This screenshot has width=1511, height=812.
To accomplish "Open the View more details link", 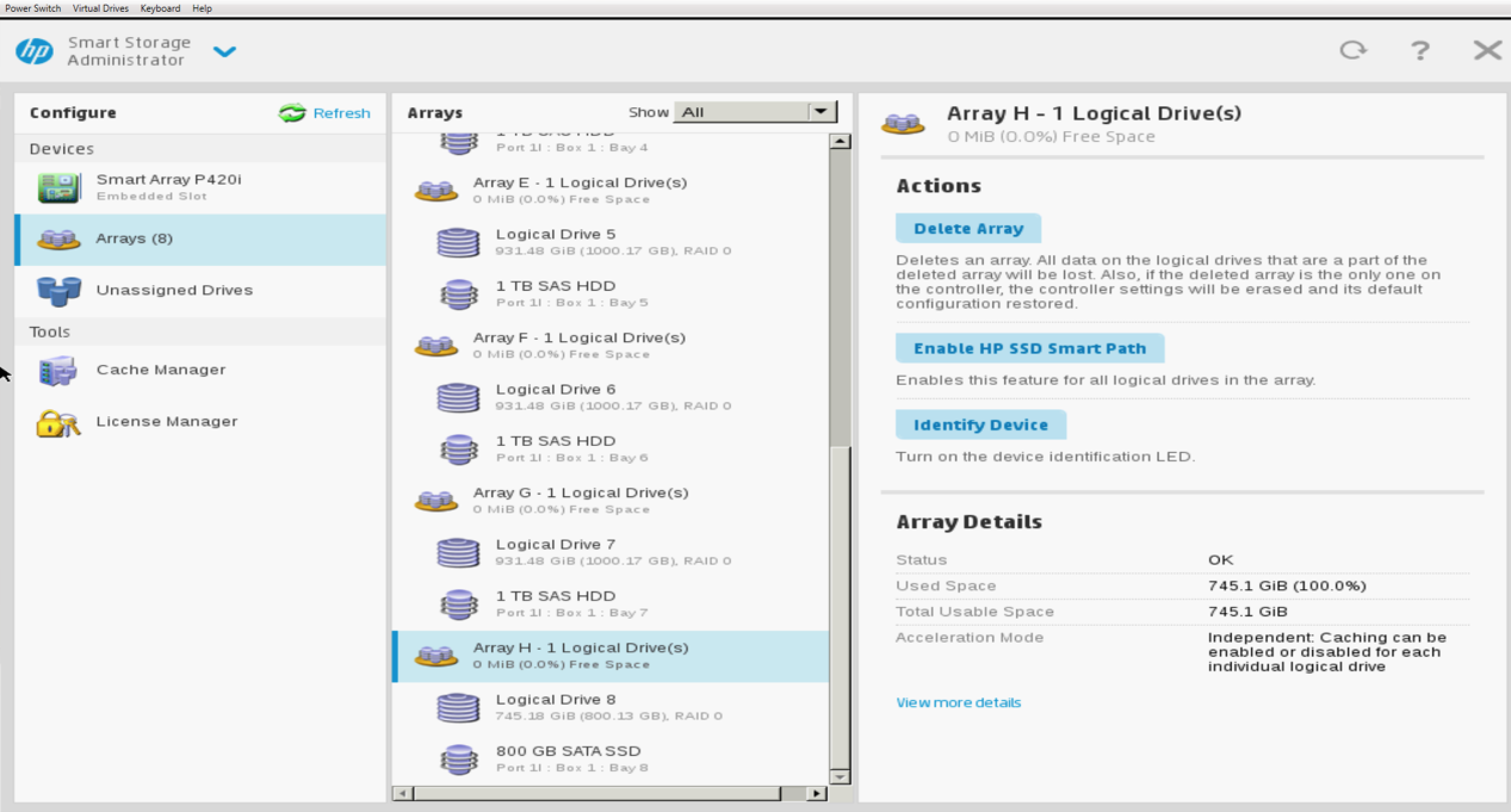I will [x=958, y=702].
